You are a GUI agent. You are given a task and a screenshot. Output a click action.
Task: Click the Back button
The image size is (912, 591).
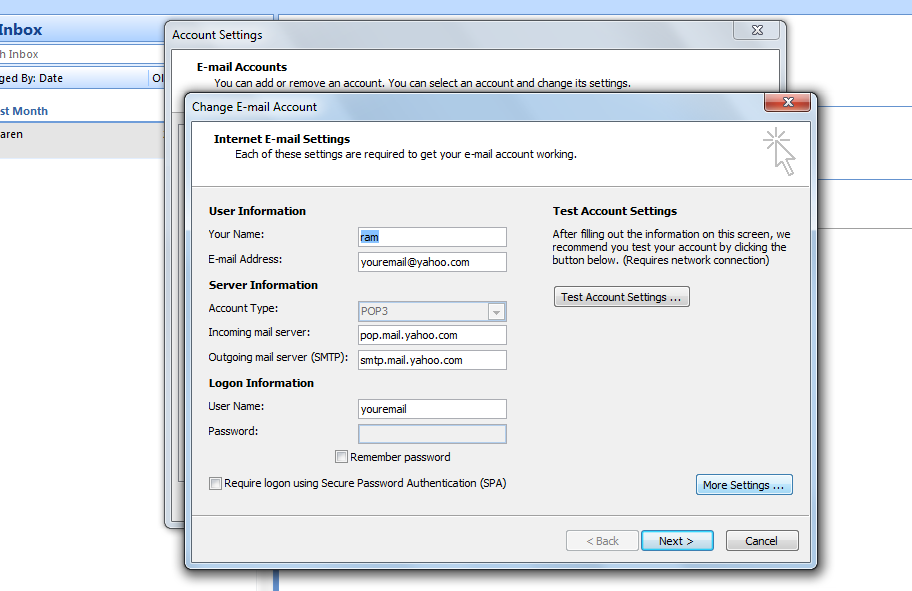[x=601, y=541]
